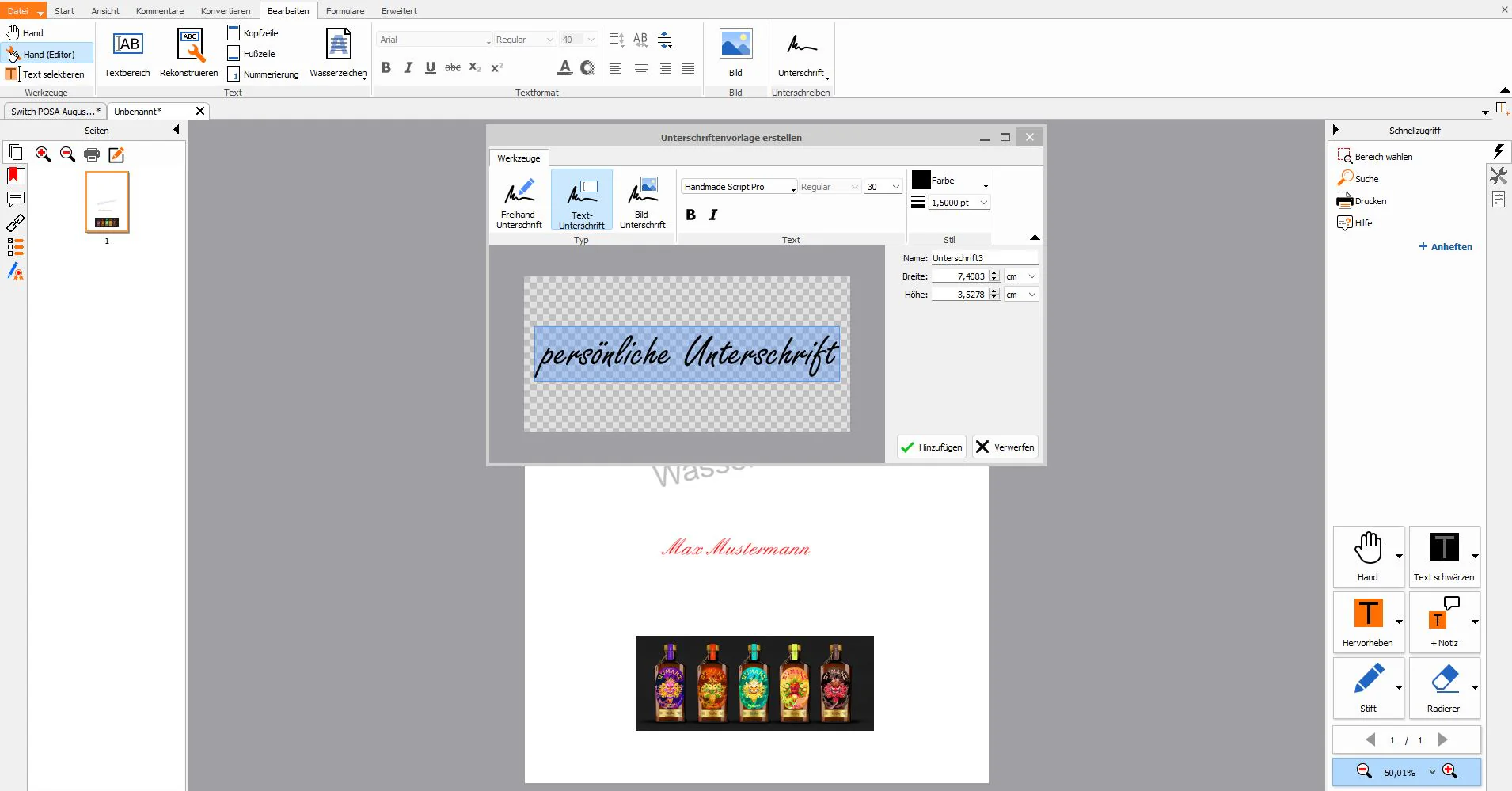The height and width of the screenshot is (791, 1512).
Task: Click the edit page icon in Seiten panel
Action: click(116, 154)
